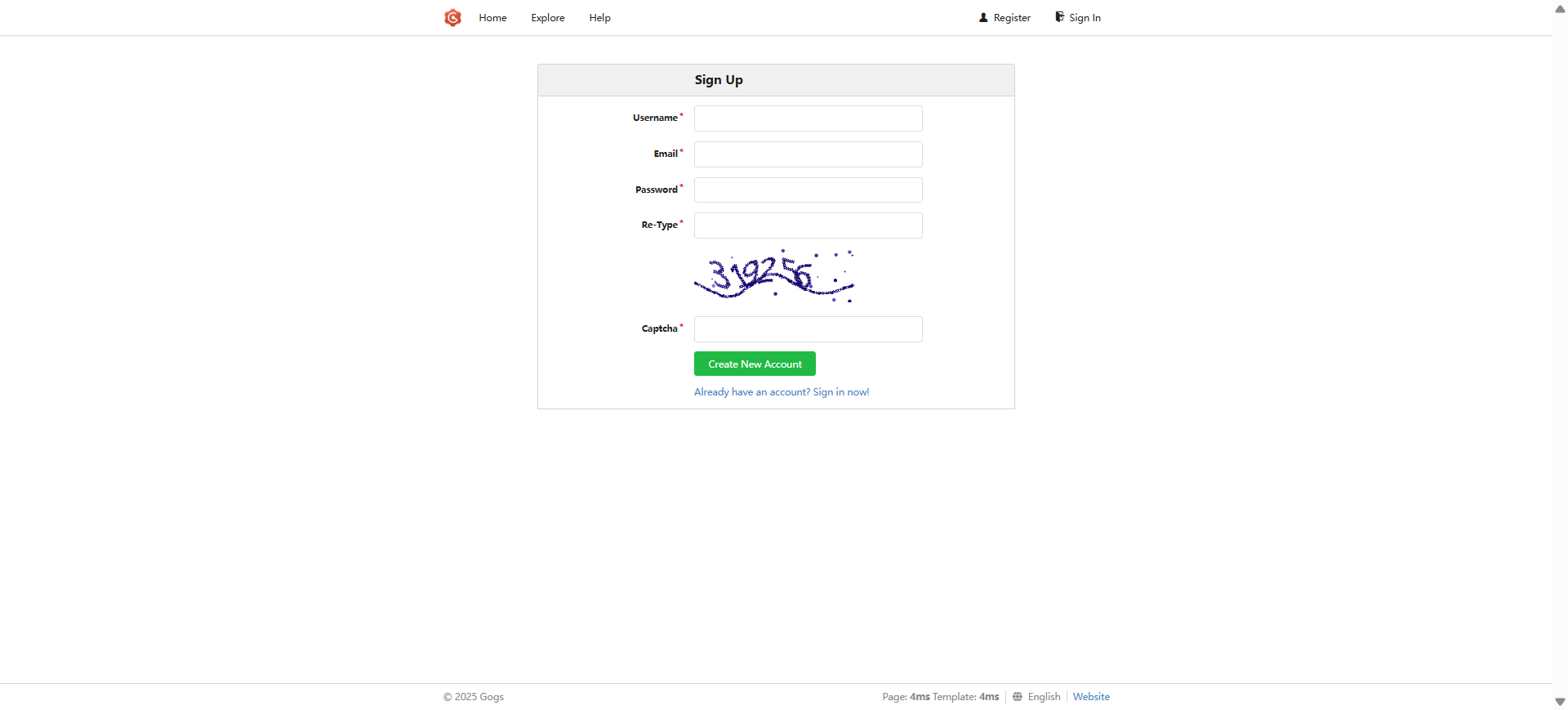Open the Home menu item
The height and width of the screenshot is (710, 1568).
[492, 18]
